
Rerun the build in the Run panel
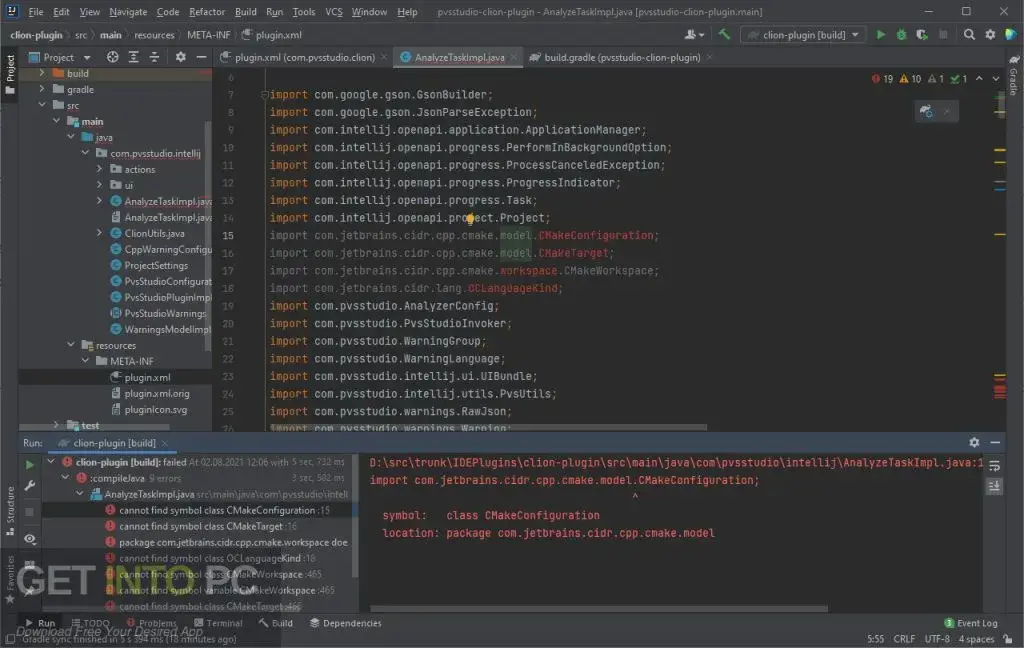(x=28, y=463)
